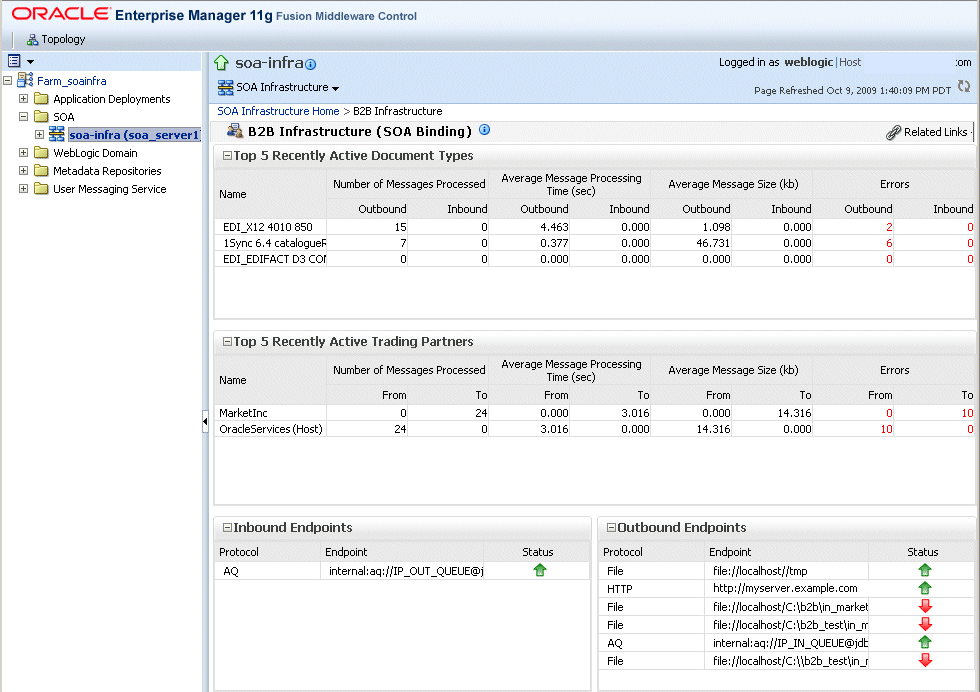This screenshot has height=692, width=980.
Task: Click down status icon for b2b\in_market endpoint
Action: point(925,606)
